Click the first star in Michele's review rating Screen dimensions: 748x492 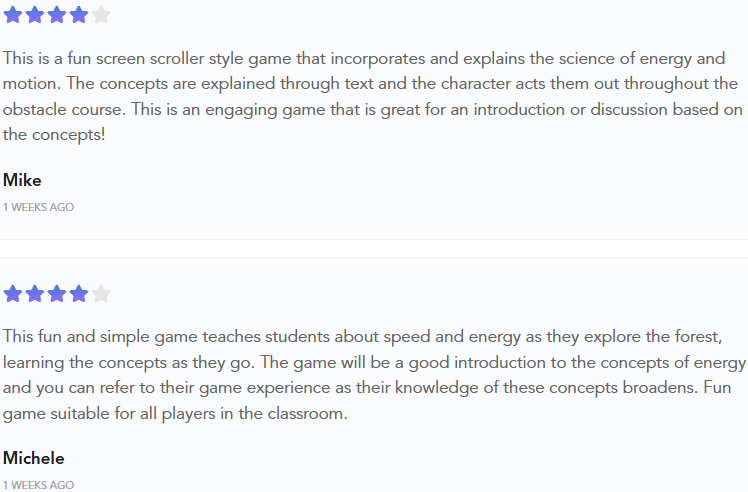point(13,293)
